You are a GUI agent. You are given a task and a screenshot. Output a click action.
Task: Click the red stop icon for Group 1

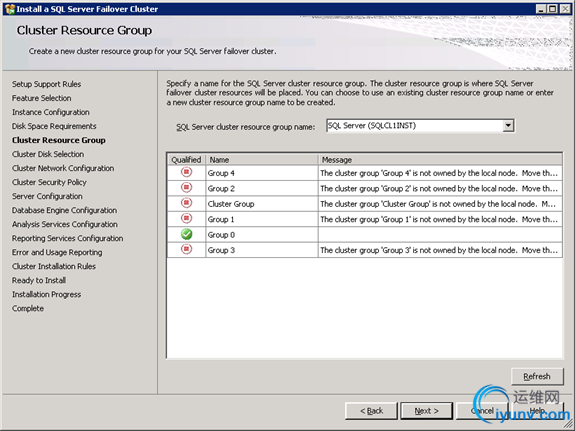[187, 218]
